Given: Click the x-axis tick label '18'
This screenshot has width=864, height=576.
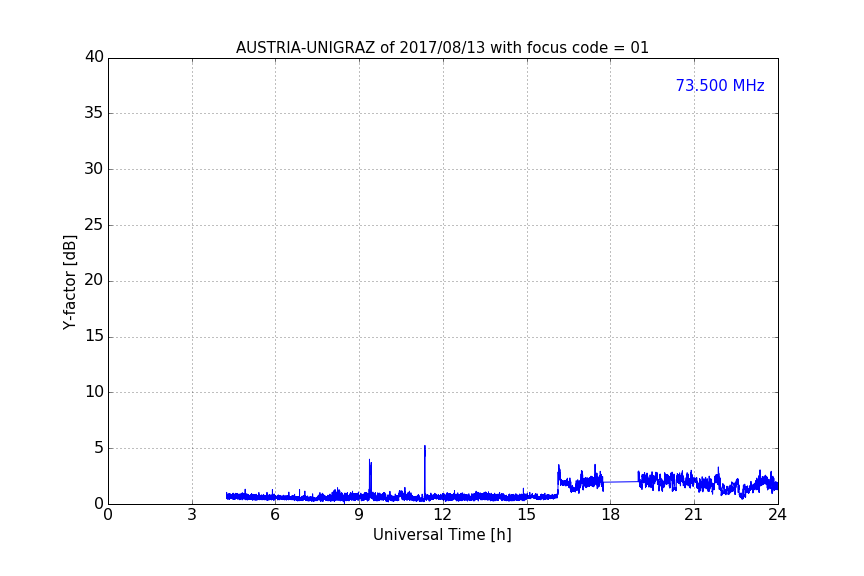Looking at the screenshot, I should [x=611, y=515].
